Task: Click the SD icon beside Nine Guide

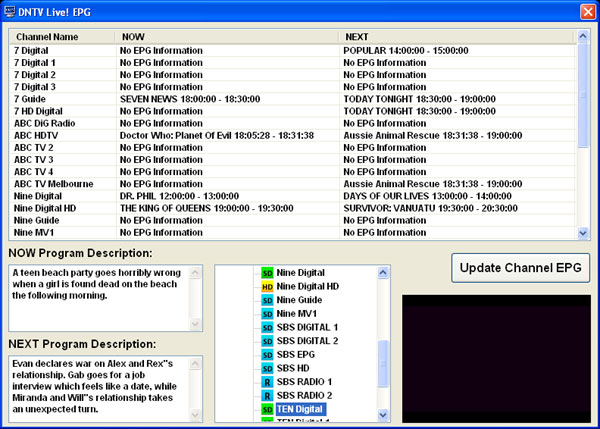Action: pyautogui.click(x=267, y=300)
